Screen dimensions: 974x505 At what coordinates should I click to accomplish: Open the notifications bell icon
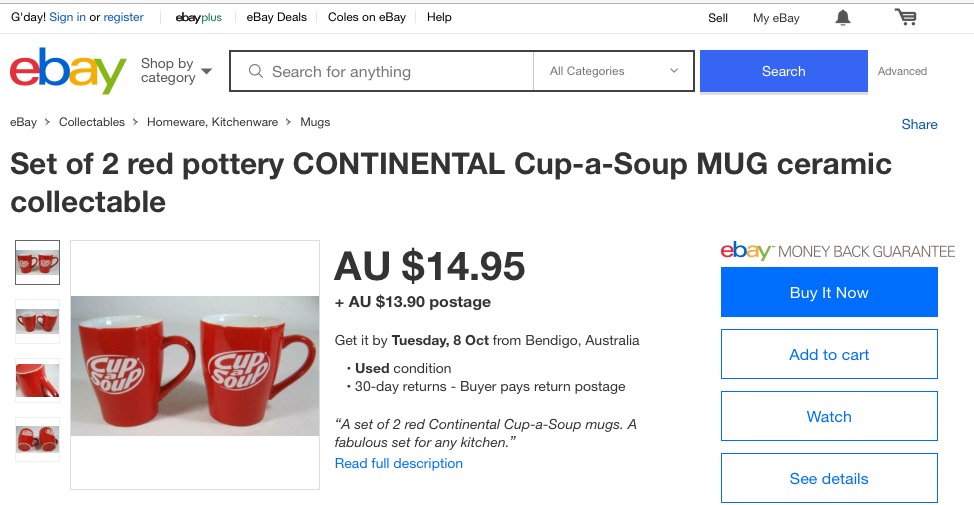(843, 17)
